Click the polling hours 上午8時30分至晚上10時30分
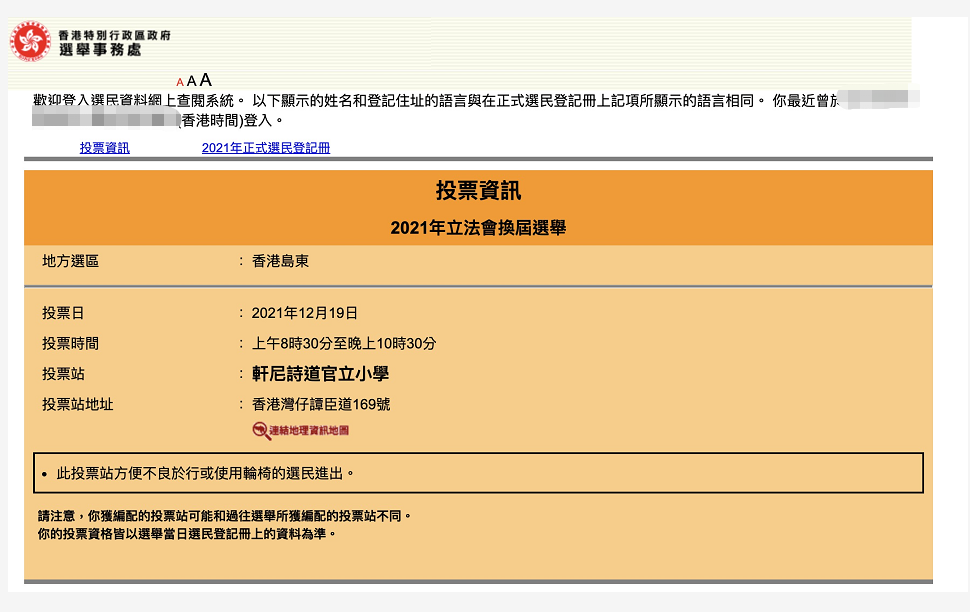970x612 pixels. click(x=344, y=343)
